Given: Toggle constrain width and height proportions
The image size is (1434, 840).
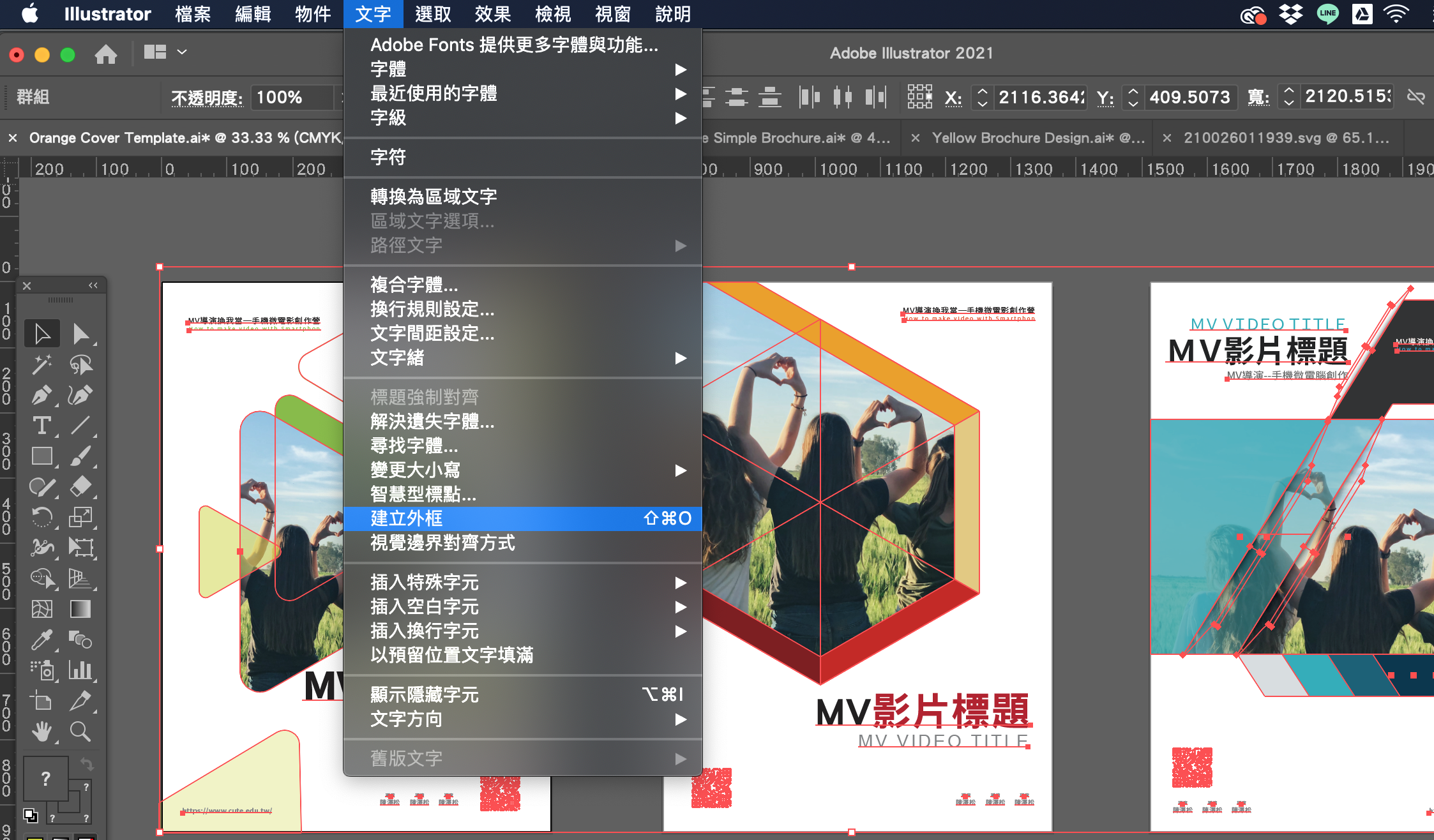Looking at the screenshot, I should [1415, 97].
